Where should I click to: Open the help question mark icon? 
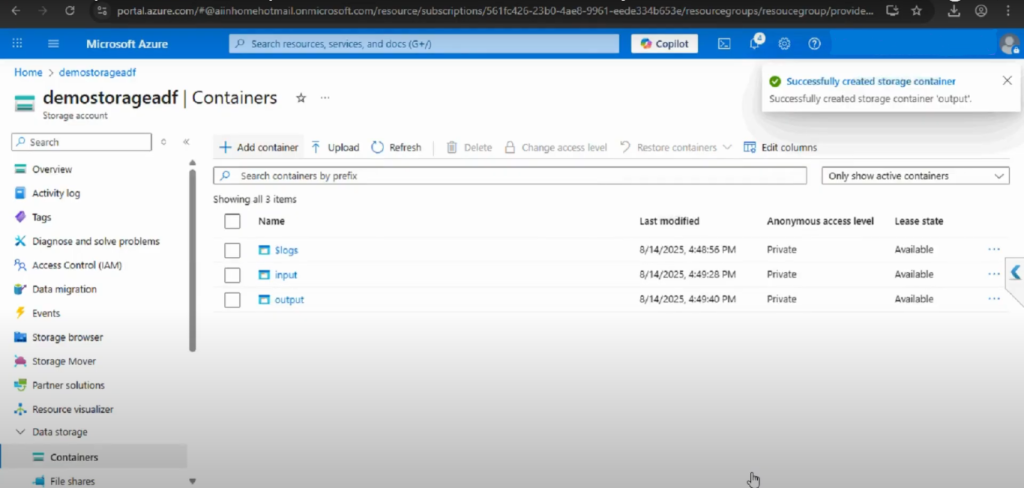pyautogui.click(x=814, y=44)
